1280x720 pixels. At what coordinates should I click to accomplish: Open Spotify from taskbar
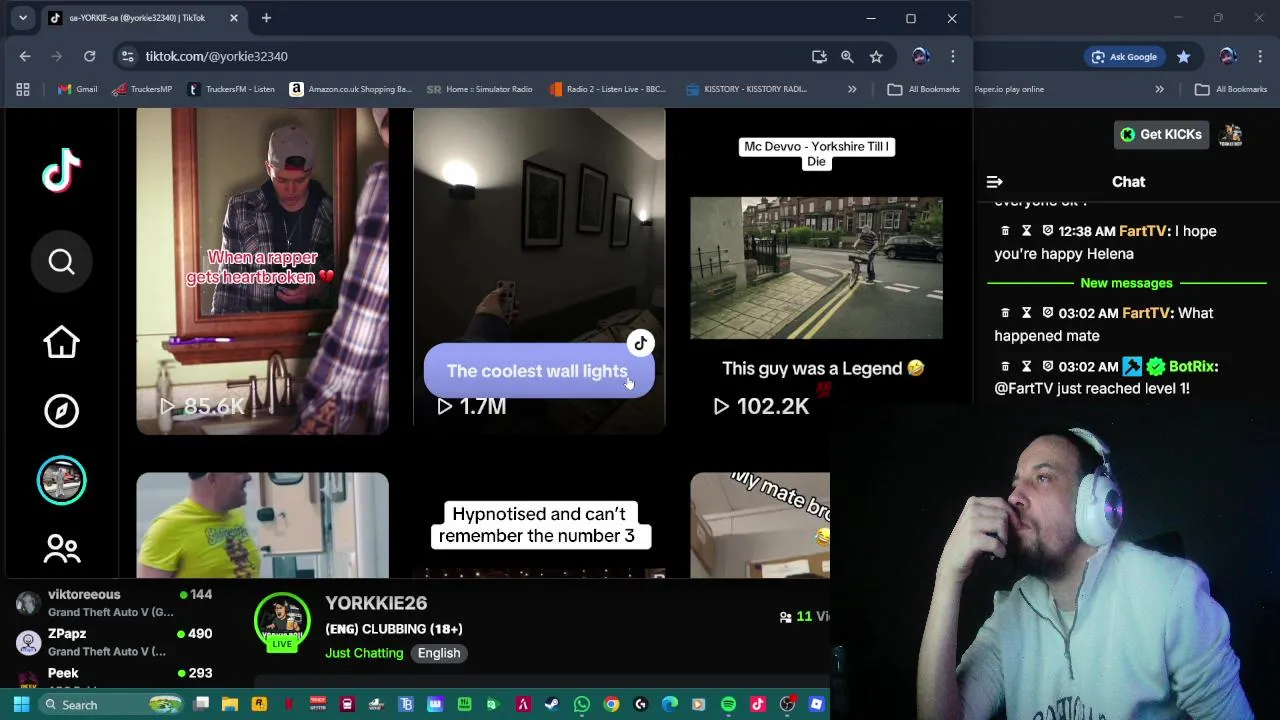[x=728, y=704]
